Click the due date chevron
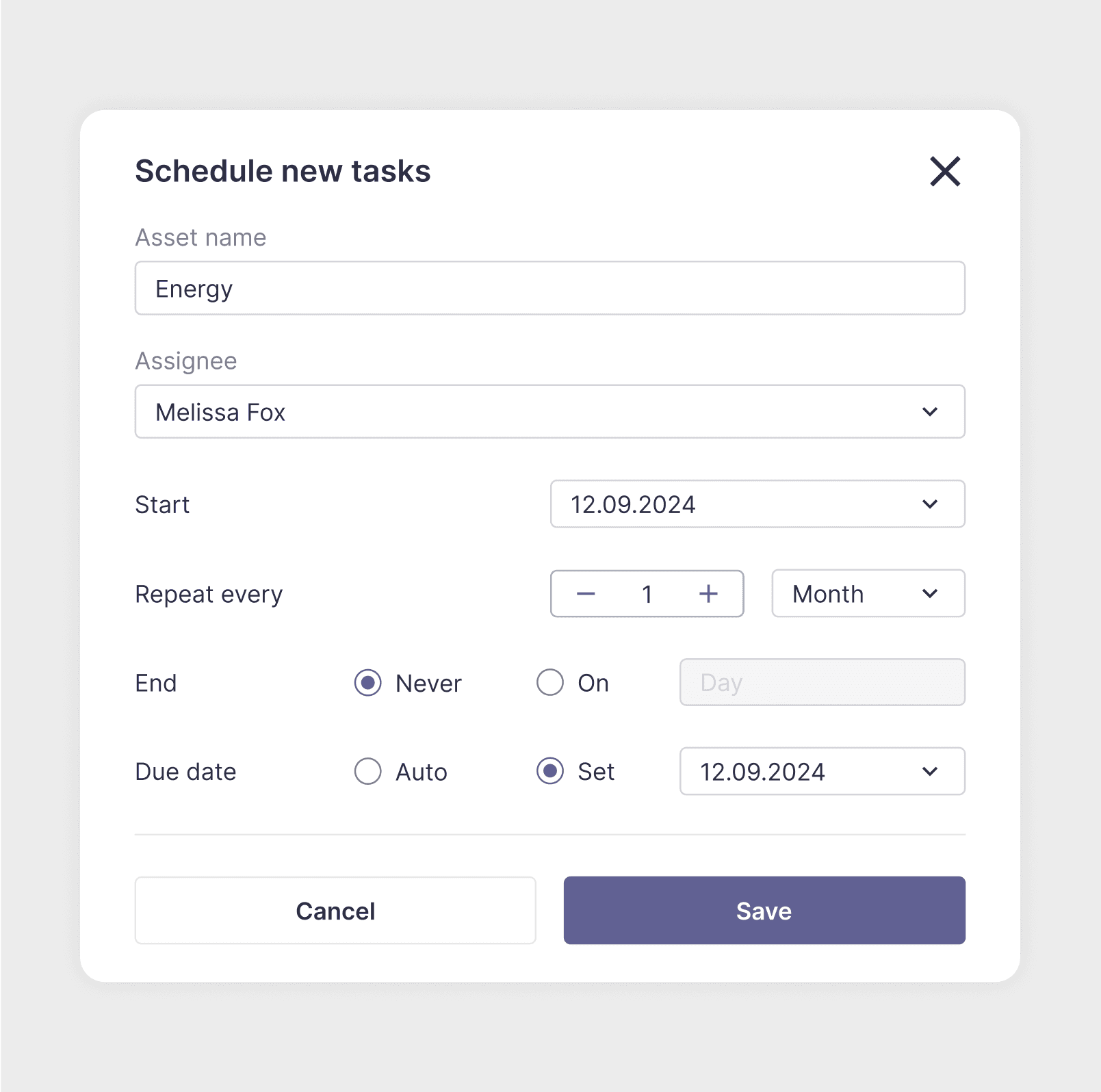 (x=929, y=772)
